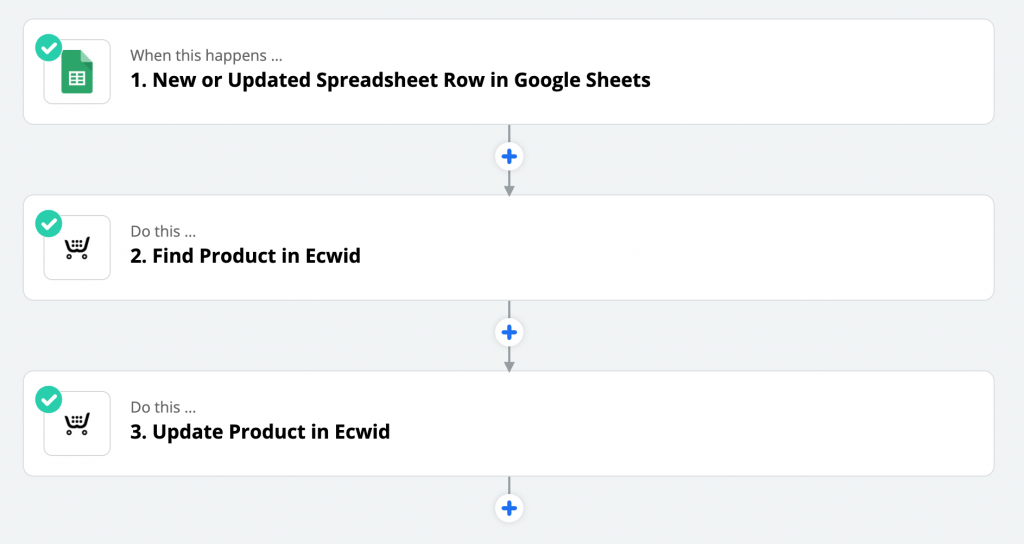Add a step after Update Product in Ecwid
1024x544 pixels.
click(x=509, y=508)
